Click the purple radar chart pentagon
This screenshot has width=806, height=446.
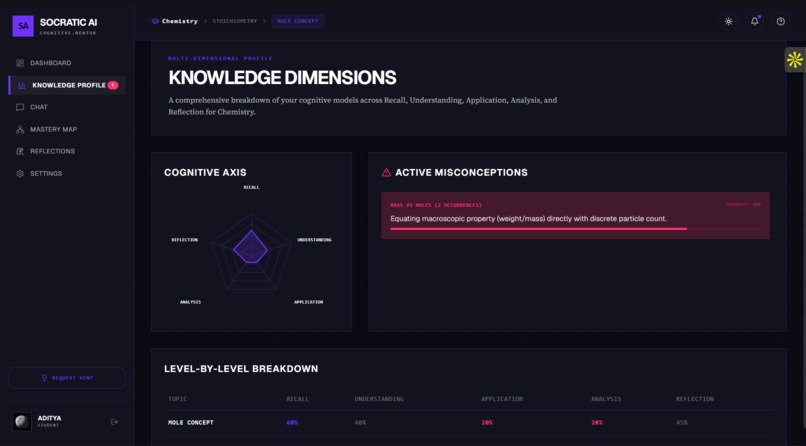[x=251, y=248]
